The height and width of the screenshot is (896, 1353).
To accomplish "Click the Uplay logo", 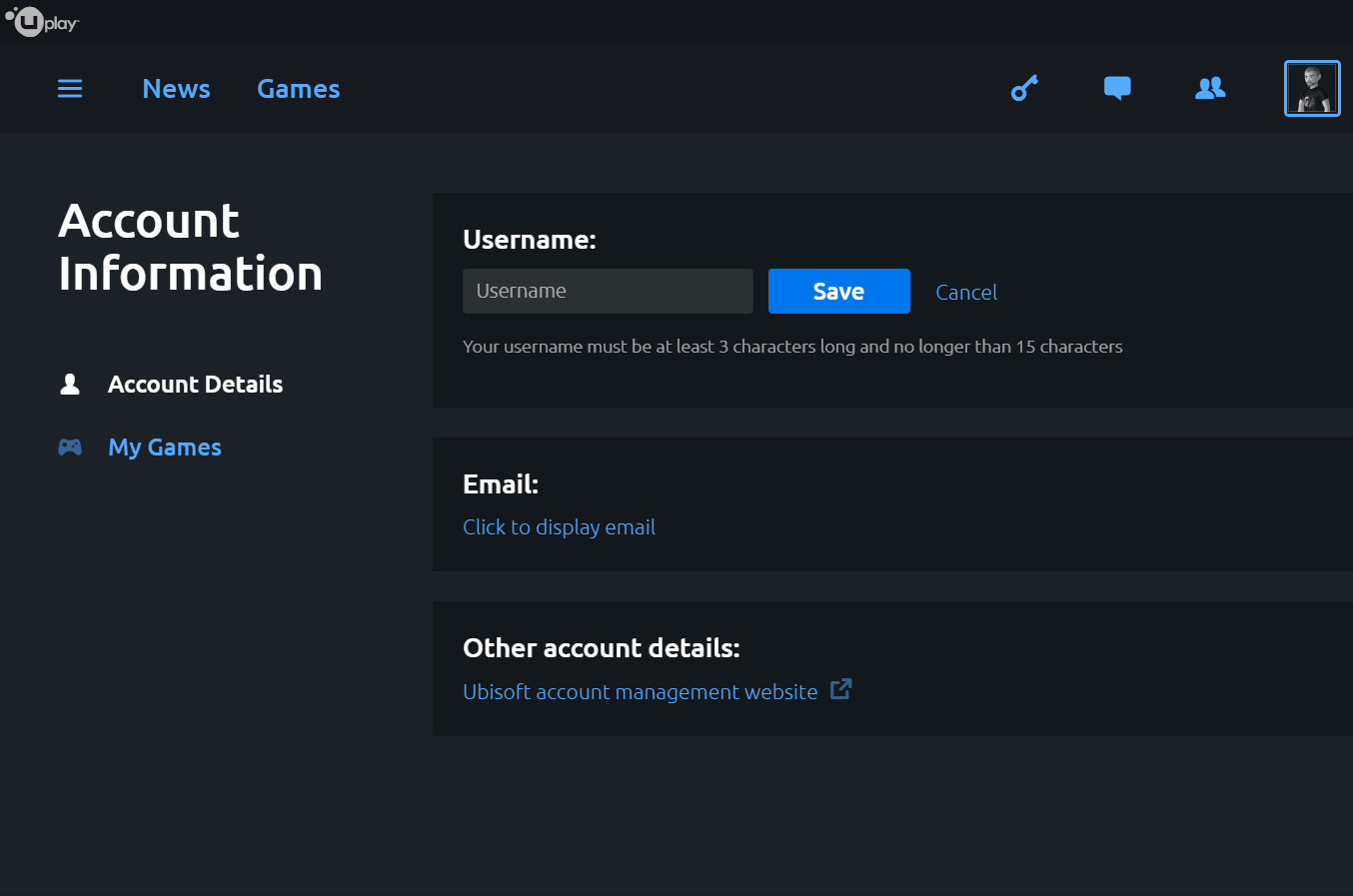I will 42,21.
